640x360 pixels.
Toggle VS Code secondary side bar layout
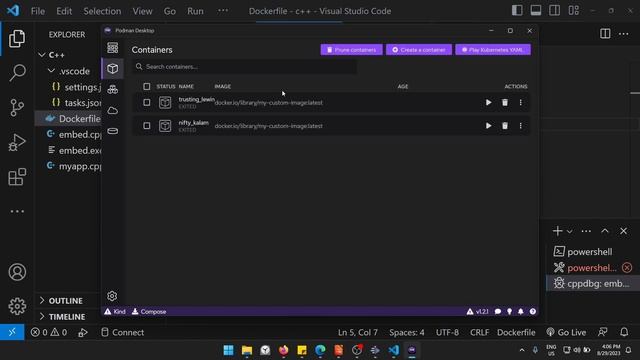(555, 11)
